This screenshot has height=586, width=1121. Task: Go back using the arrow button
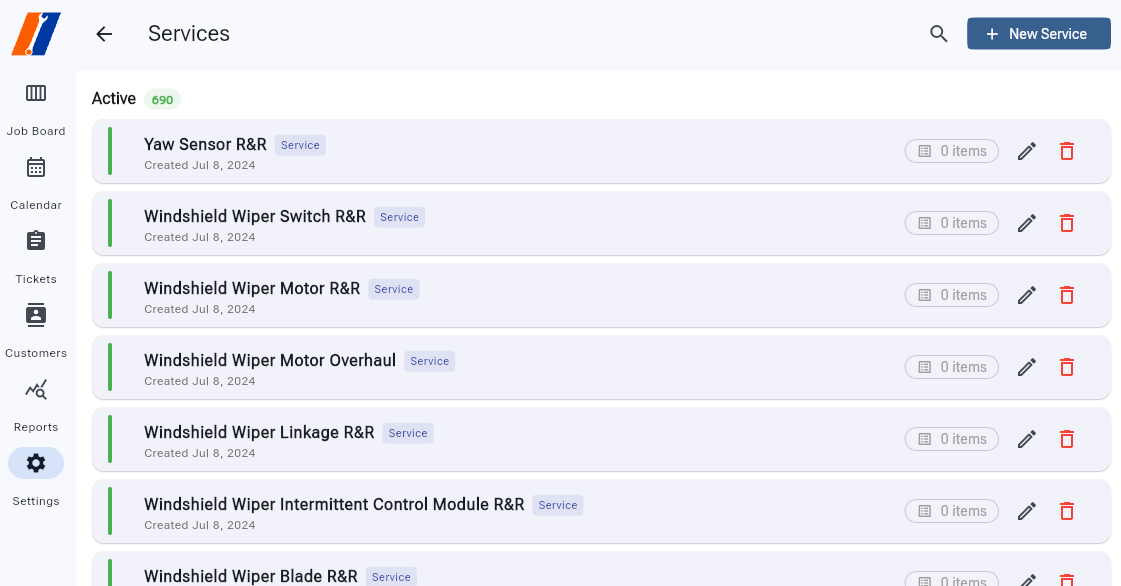coord(104,33)
